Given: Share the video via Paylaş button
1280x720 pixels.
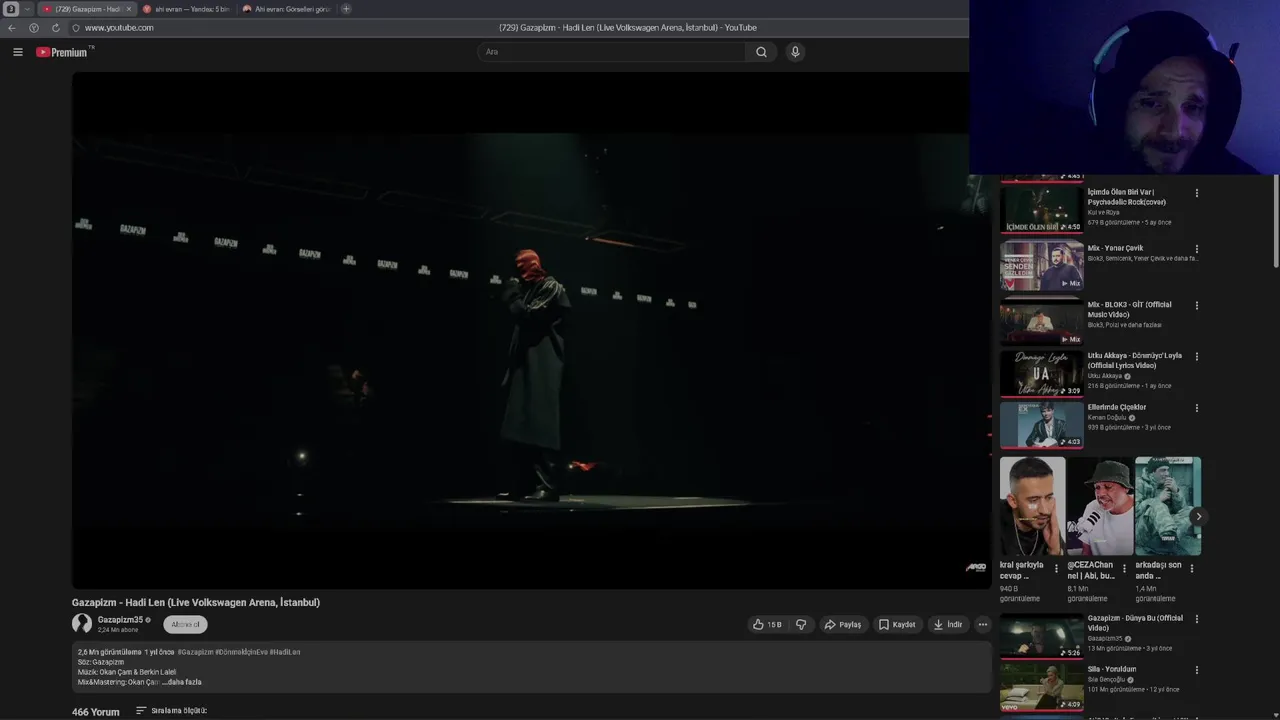Looking at the screenshot, I should (x=842, y=624).
